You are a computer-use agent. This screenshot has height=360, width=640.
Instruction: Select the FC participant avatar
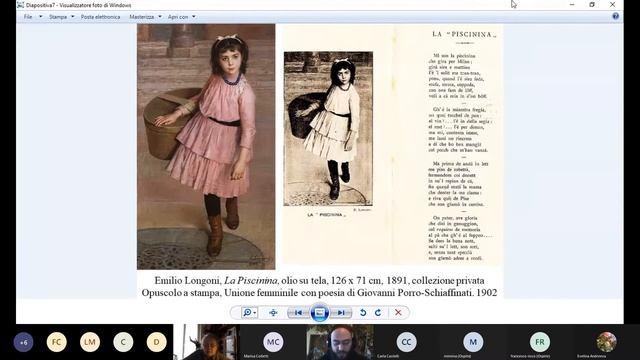point(56,342)
